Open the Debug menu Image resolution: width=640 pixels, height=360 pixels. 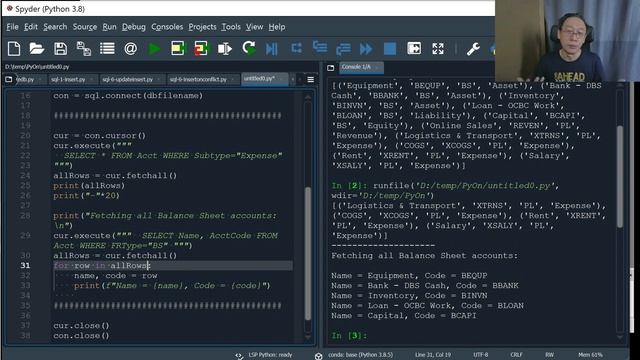134,27
